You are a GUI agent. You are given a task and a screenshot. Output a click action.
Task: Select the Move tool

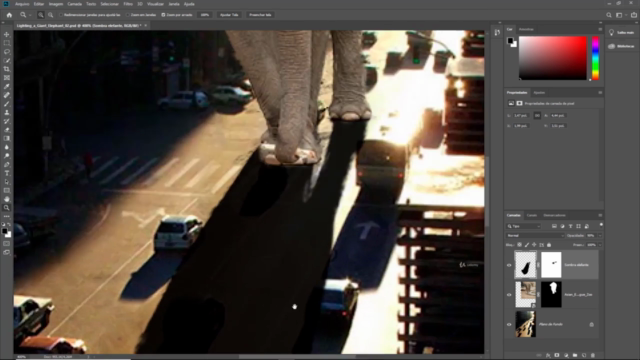[x=7, y=35]
